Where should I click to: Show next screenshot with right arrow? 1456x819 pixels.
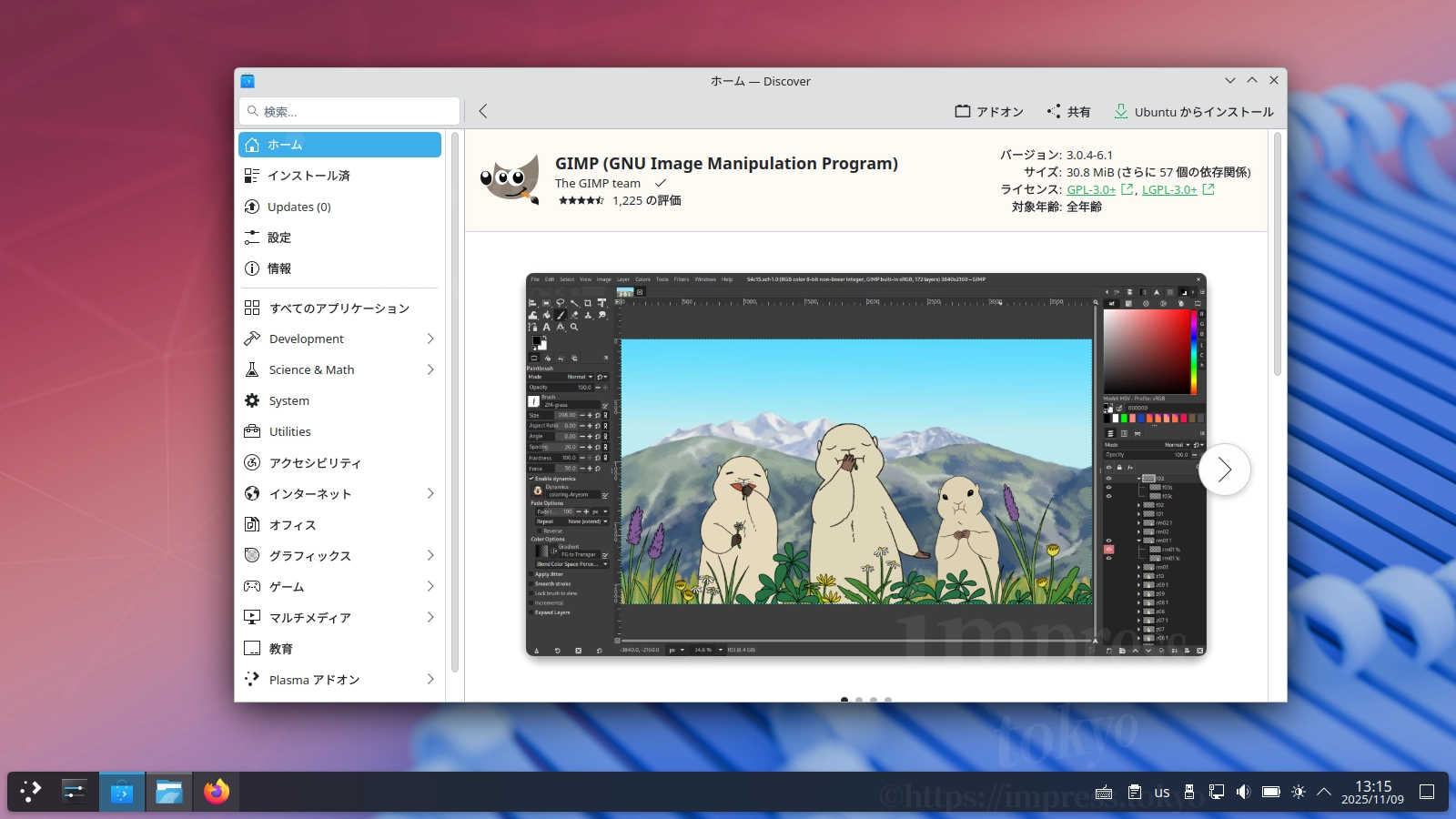click(1224, 470)
